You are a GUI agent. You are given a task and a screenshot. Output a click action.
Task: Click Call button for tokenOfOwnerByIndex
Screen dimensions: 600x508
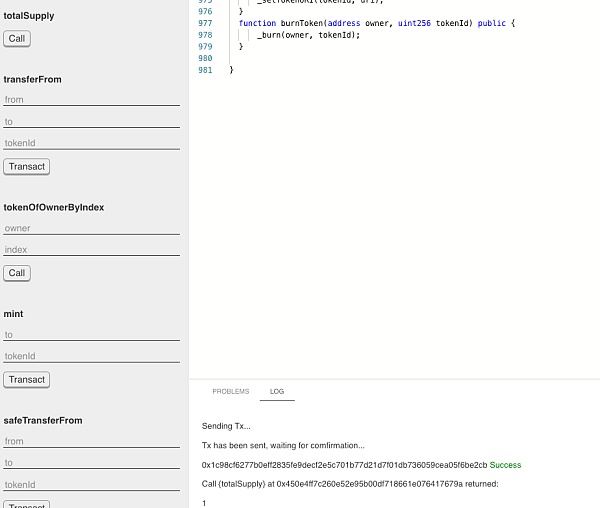tap(16, 273)
